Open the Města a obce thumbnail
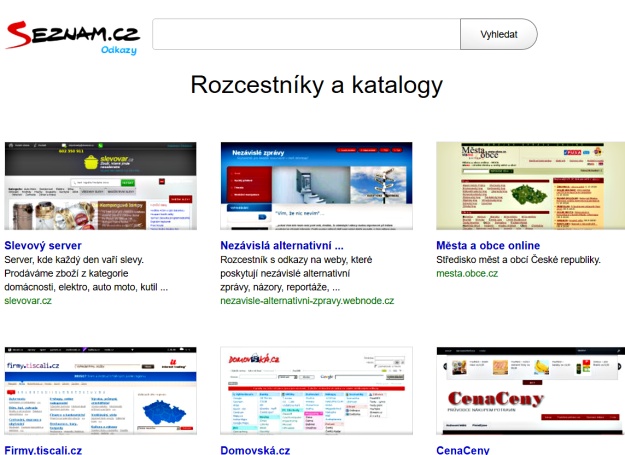Image resolution: width=625 pixels, height=455 pixels. pos(530,186)
